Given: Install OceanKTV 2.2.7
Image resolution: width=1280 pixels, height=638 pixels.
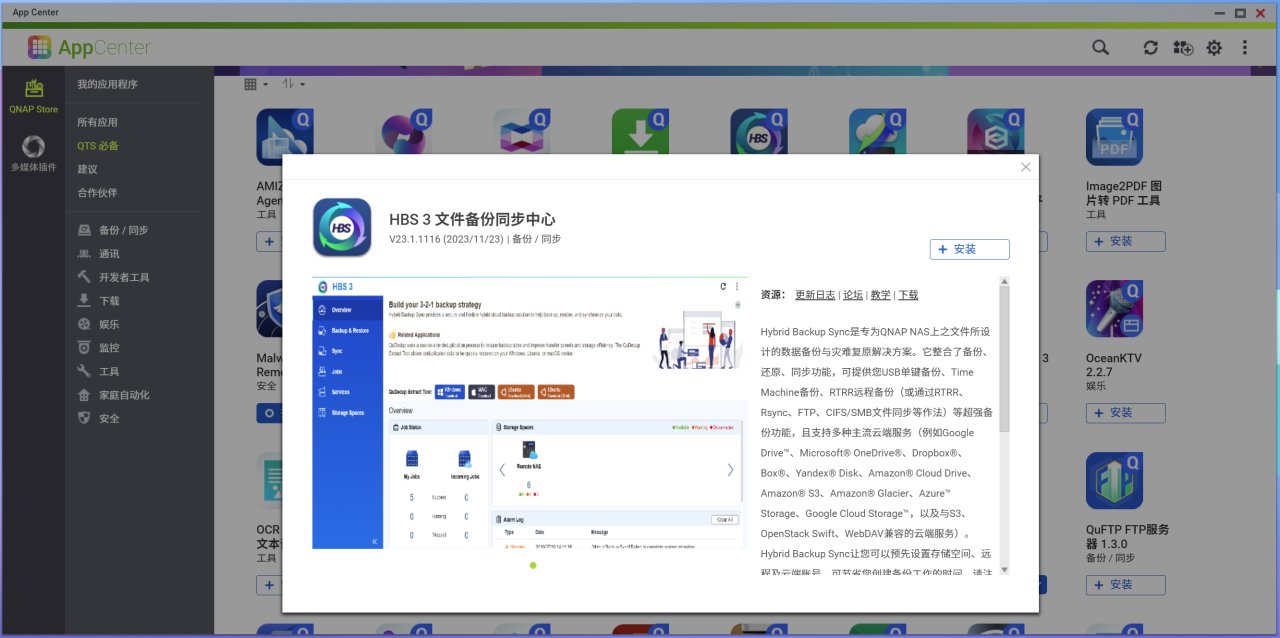Looking at the screenshot, I should 1125,412.
